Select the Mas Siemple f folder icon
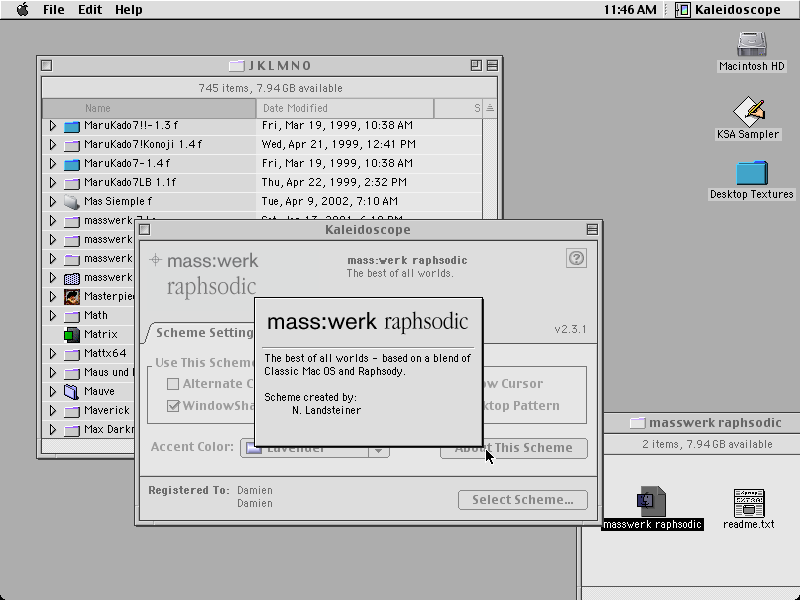This screenshot has height=600, width=800. pos(72,202)
